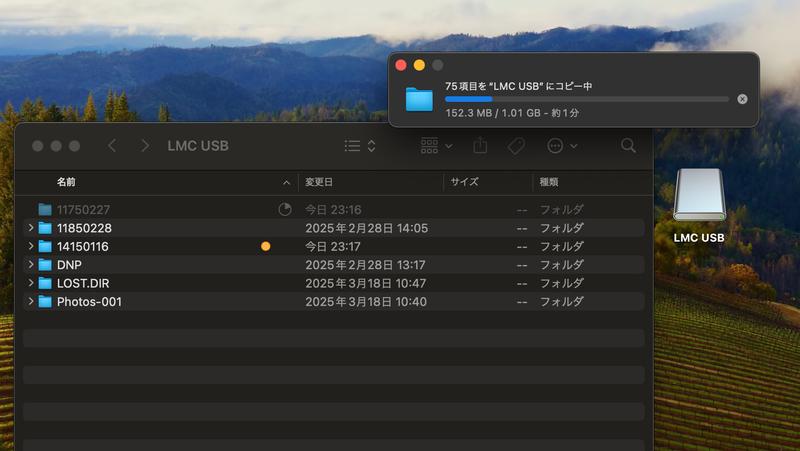
Task: Open the list view switcher in toolbar
Action: coord(360,146)
